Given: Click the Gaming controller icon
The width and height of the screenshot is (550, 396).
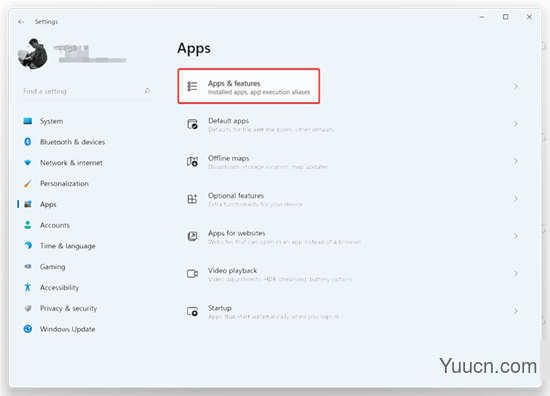Looking at the screenshot, I should (x=28, y=267).
